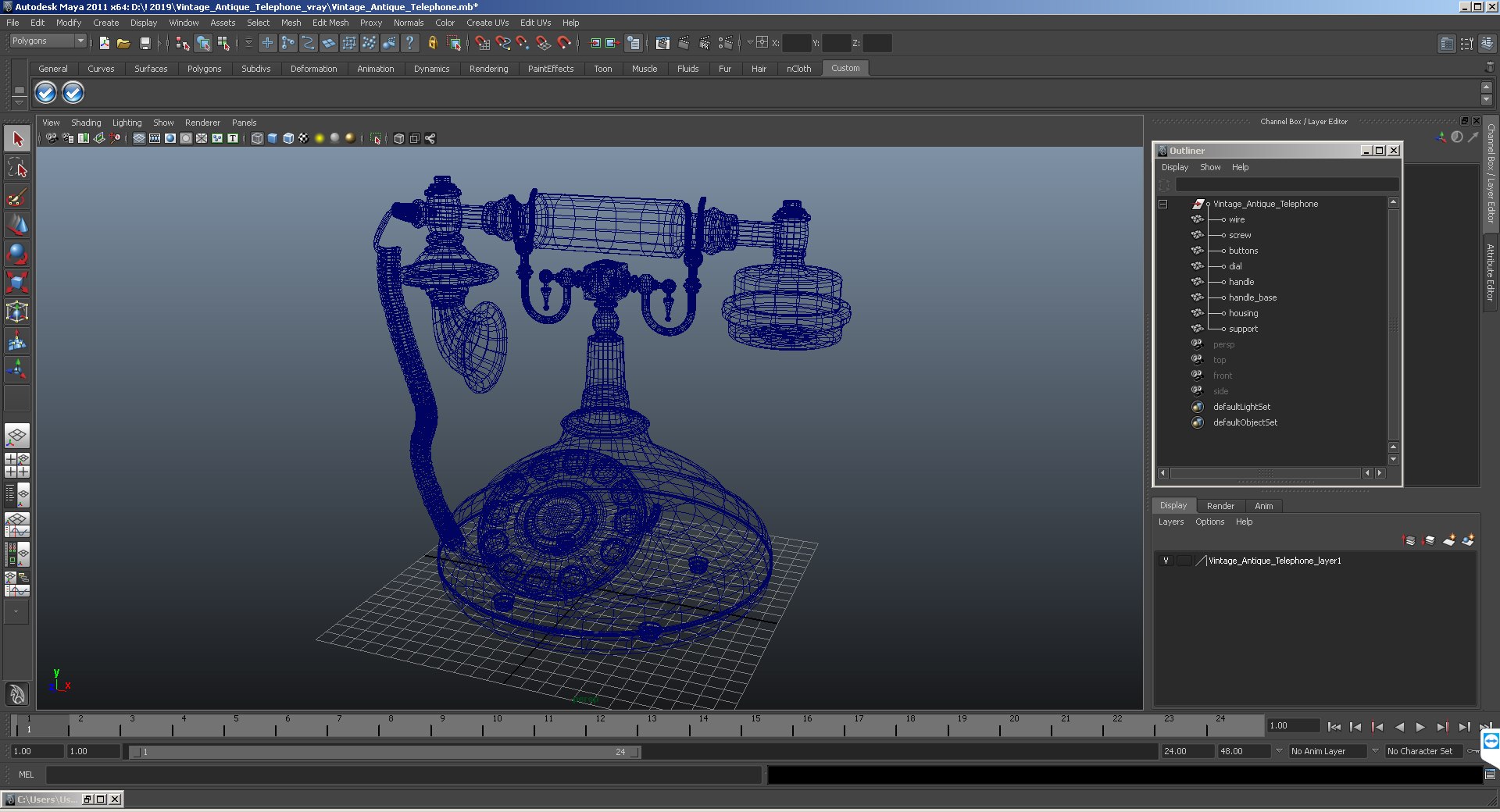Open the Shading menu in viewport
Viewport: 1500px width, 812px height.
pos(86,123)
